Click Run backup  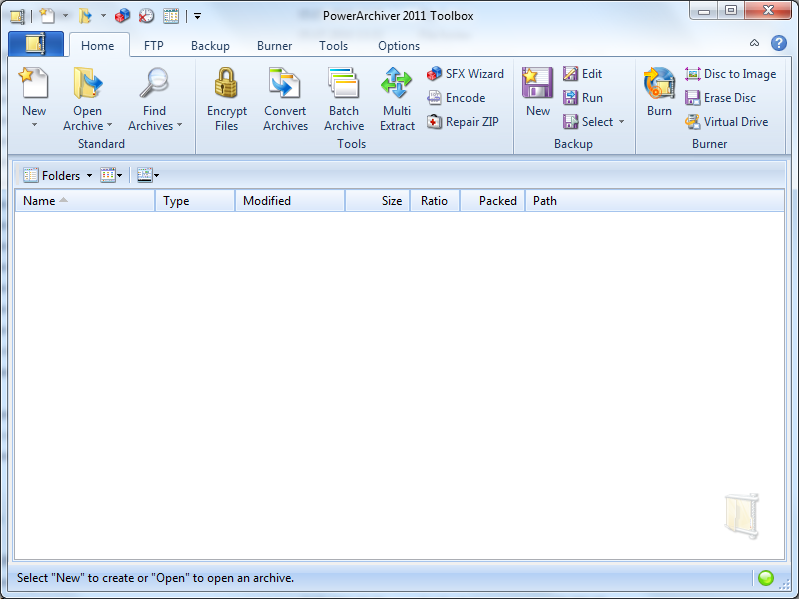click(x=583, y=98)
